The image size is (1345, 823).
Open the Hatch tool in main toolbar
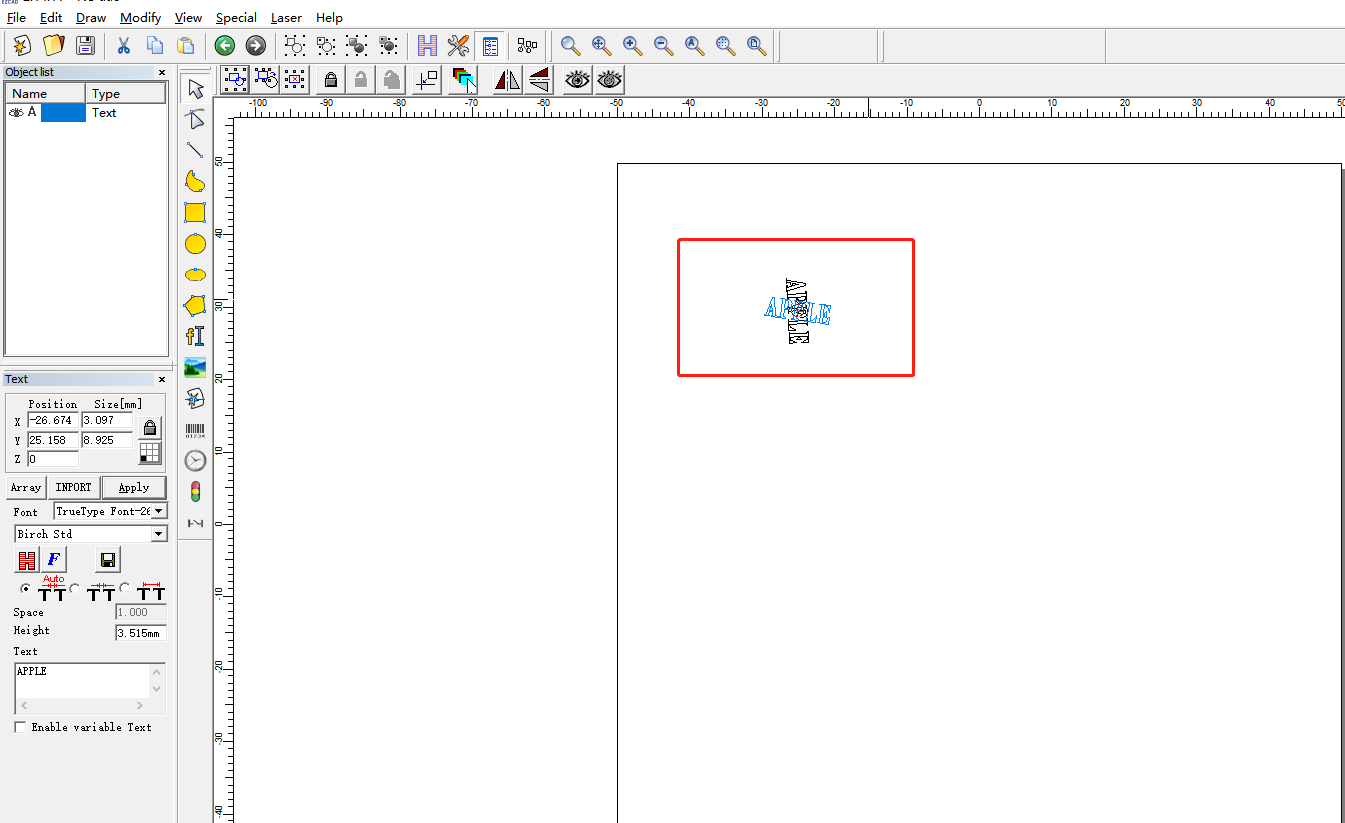(428, 45)
